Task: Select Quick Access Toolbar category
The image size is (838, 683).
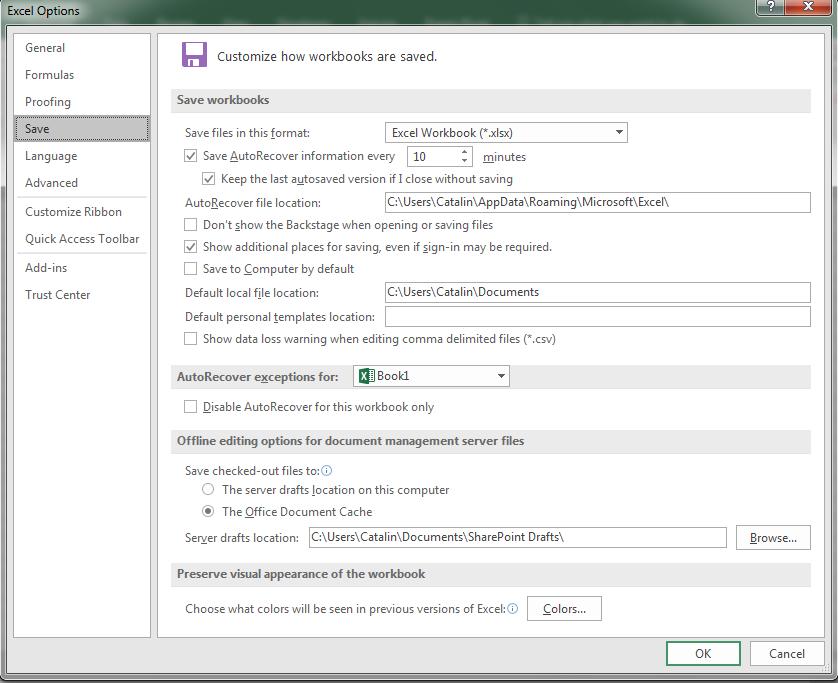Action: coord(82,239)
